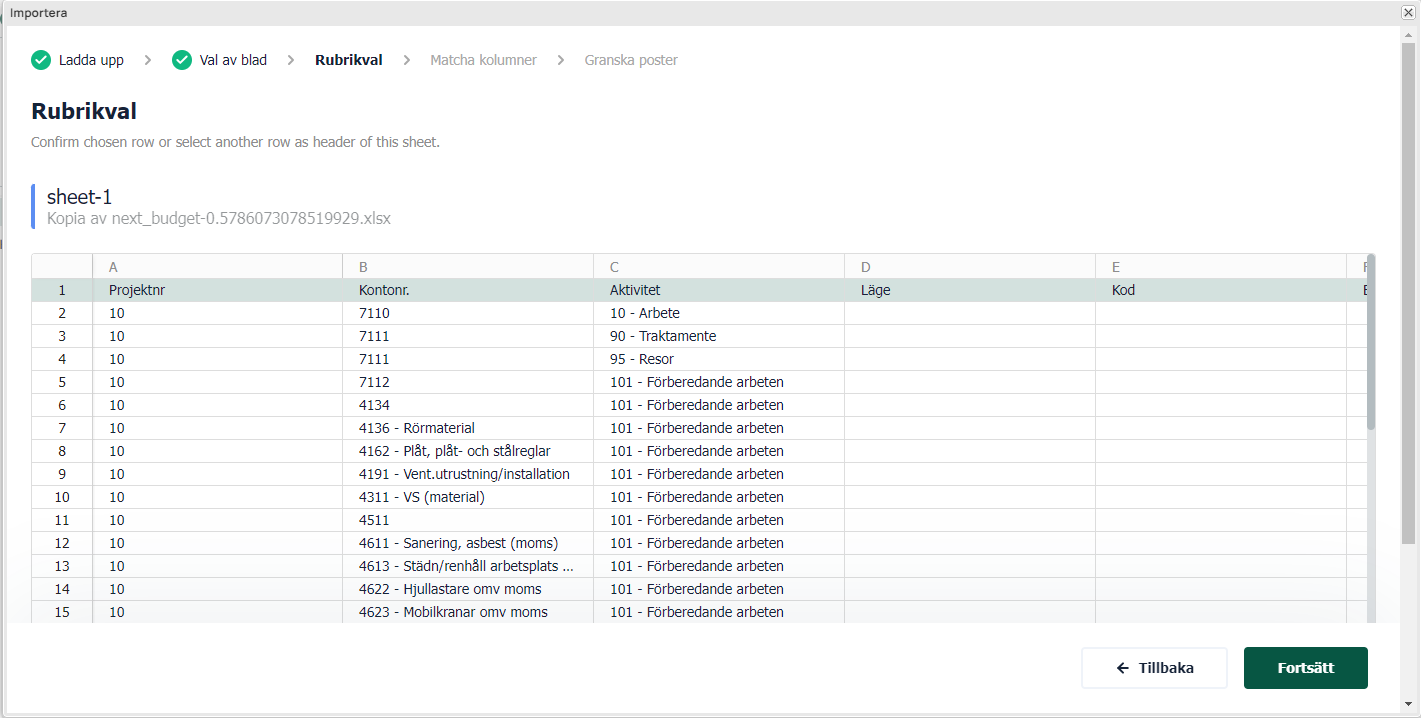Click the green checkmark beside Val av blad
Viewport: 1421px width, 718px height.
coord(181,60)
